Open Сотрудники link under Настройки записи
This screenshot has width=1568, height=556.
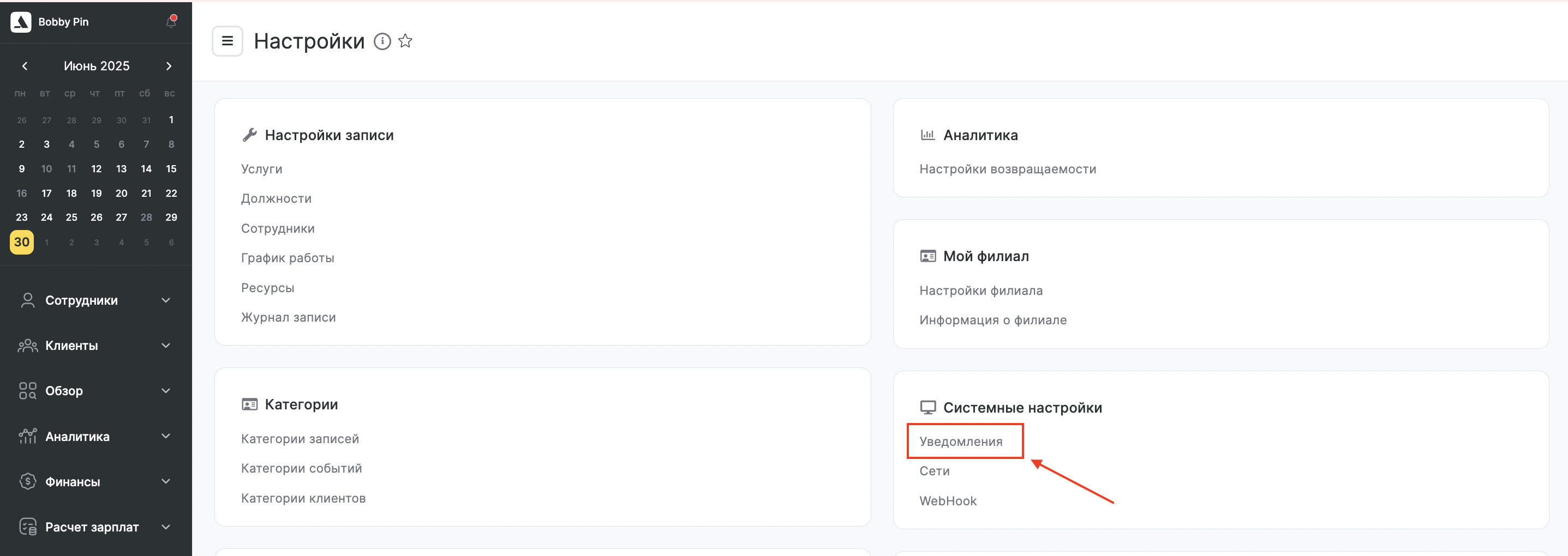(278, 228)
